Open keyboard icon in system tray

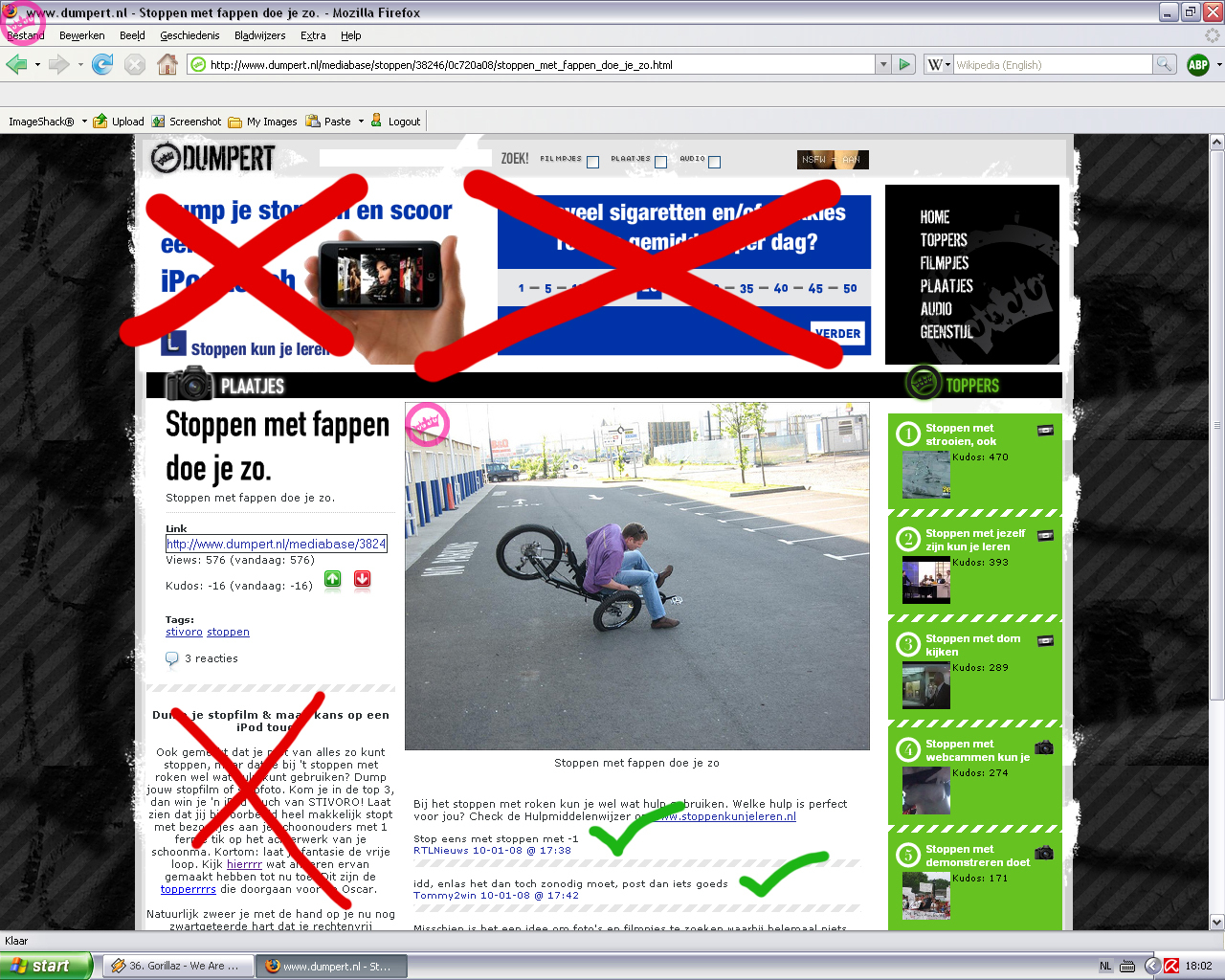[1127, 966]
